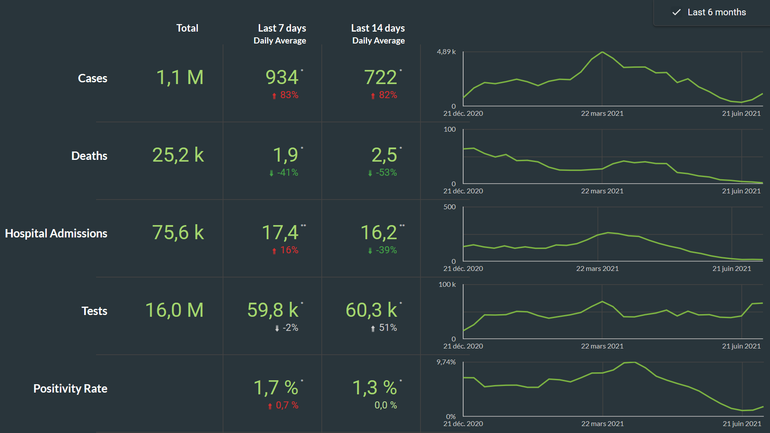
Task: Click green down arrow under 1,9 deaths
Action: pyautogui.click(x=273, y=173)
